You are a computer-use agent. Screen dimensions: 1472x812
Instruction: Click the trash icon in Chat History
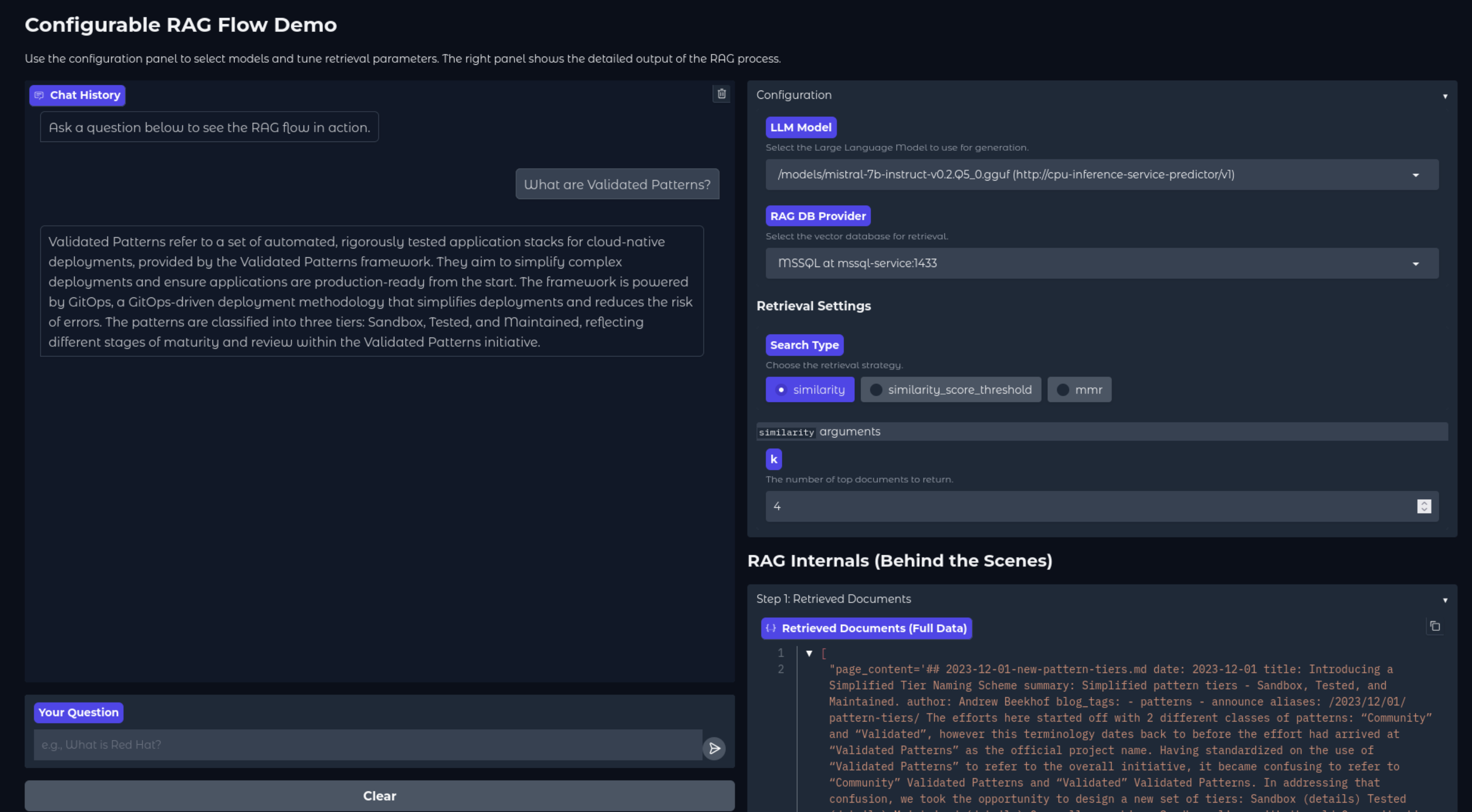tap(721, 94)
